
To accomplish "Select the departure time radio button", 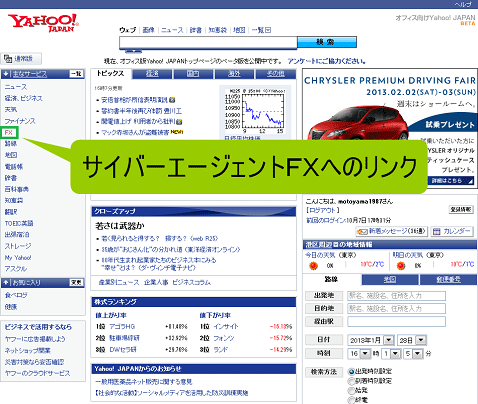I will tap(351, 371).
